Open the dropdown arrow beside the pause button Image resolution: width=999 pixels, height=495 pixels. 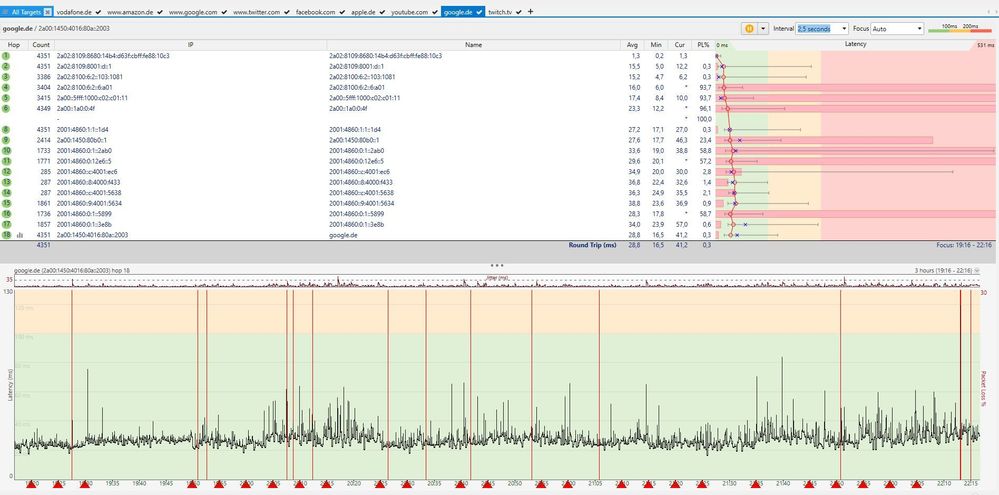click(x=763, y=29)
